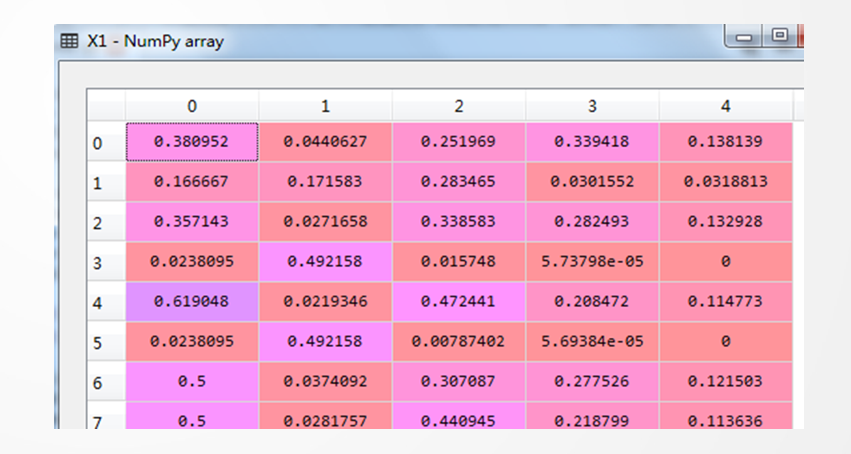The width and height of the screenshot is (851, 454).
Task: Select cell with value 0.208472
Action: [592, 302]
